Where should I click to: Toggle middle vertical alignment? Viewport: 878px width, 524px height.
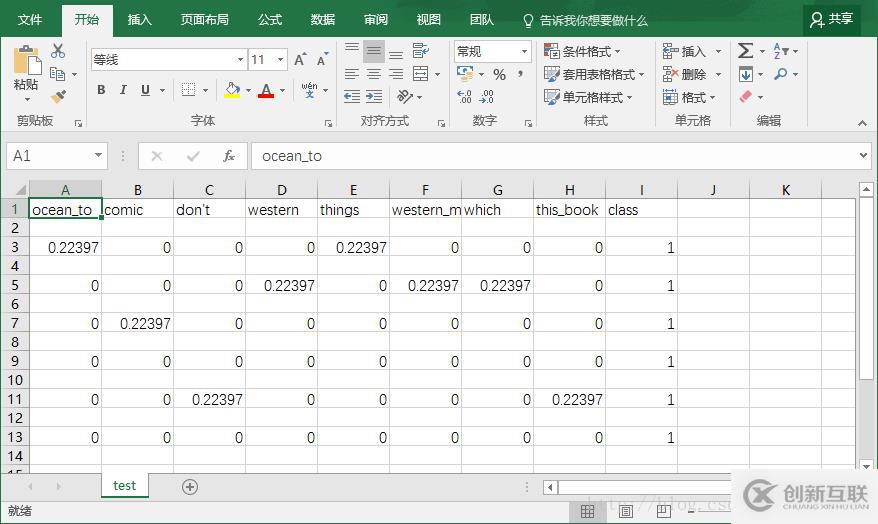click(373, 52)
